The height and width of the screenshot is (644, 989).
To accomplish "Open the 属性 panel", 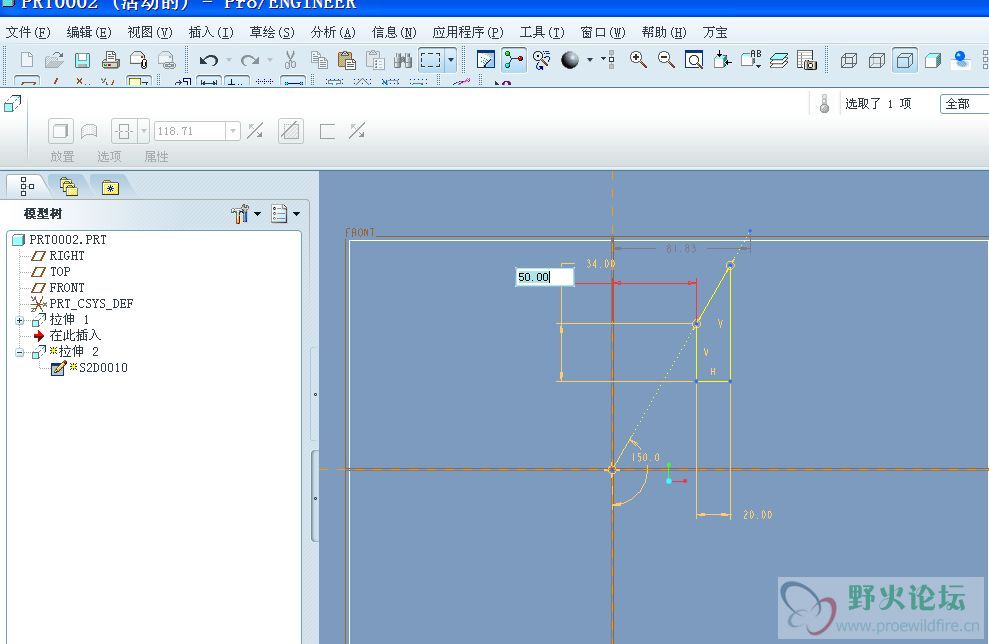I will [156, 156].
